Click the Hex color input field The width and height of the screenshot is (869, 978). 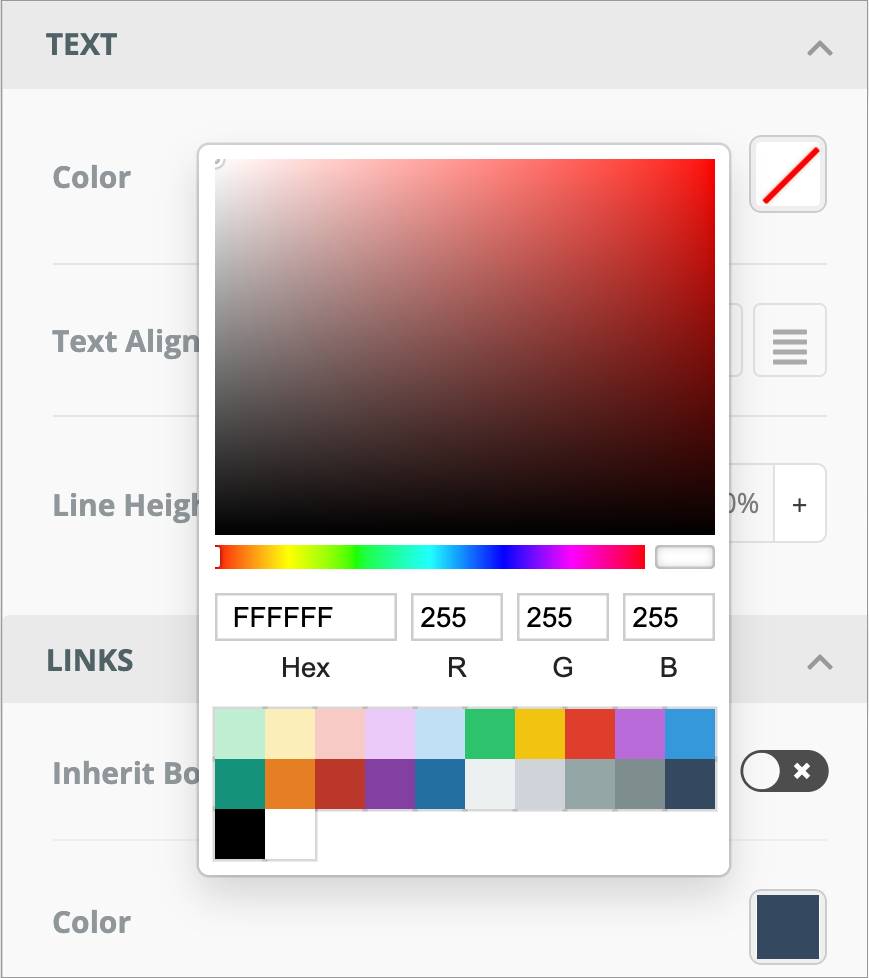point(305,617)
